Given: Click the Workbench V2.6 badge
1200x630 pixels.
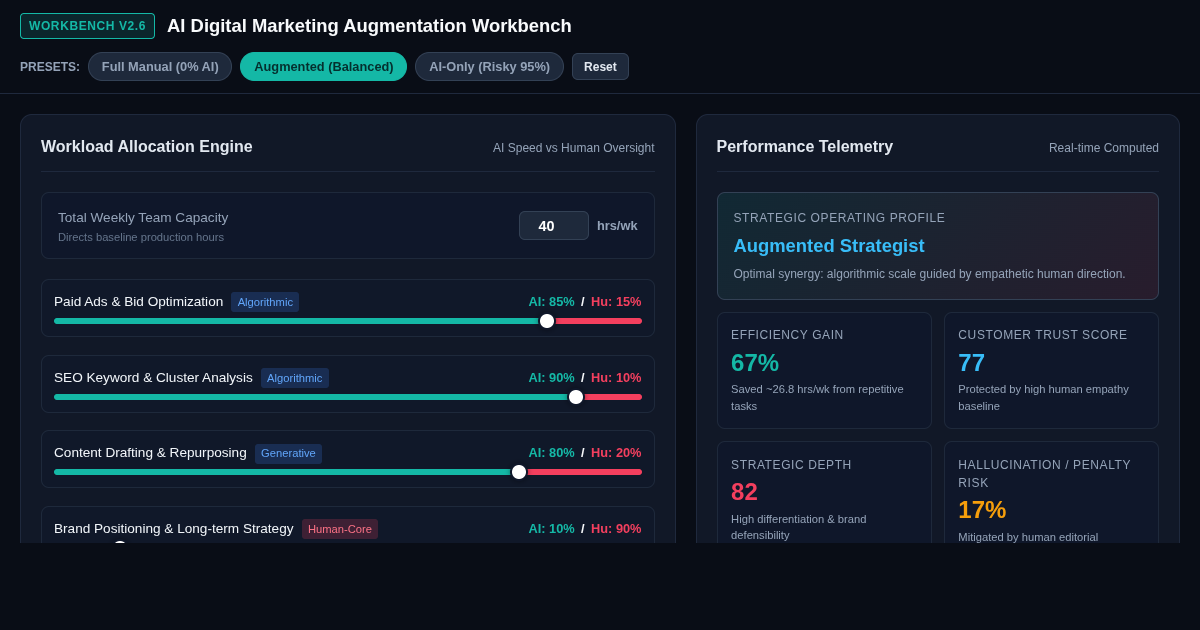Looking at the screenshot, I should [87, 26].
